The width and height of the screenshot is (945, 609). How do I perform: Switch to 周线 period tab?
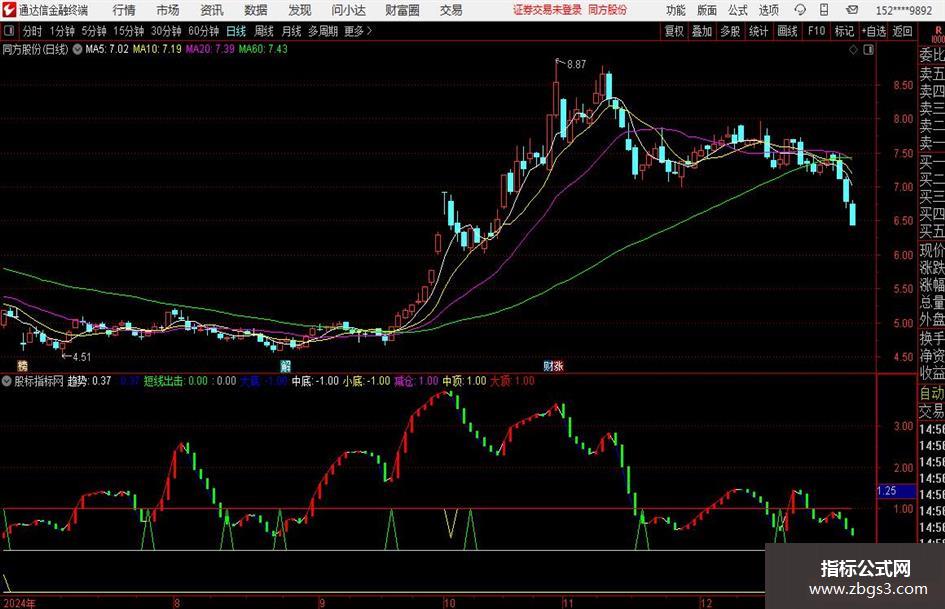[x=264, y=31]
